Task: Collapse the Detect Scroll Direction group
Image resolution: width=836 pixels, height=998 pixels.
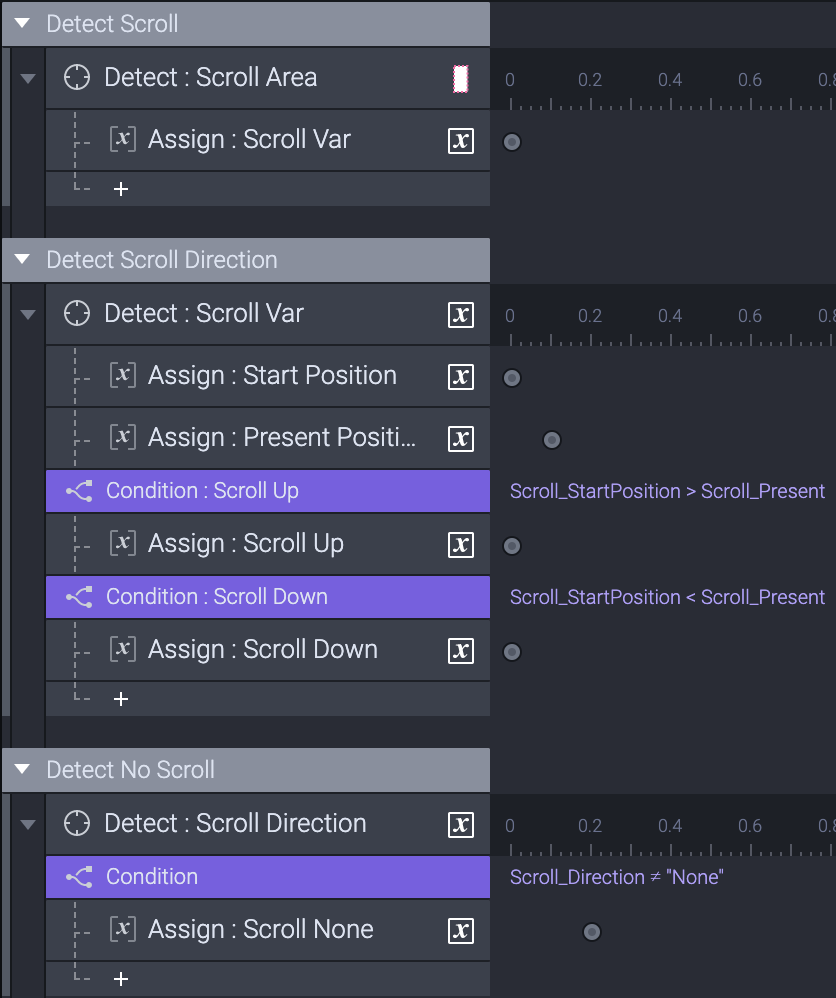Action: tap(22, 260)
